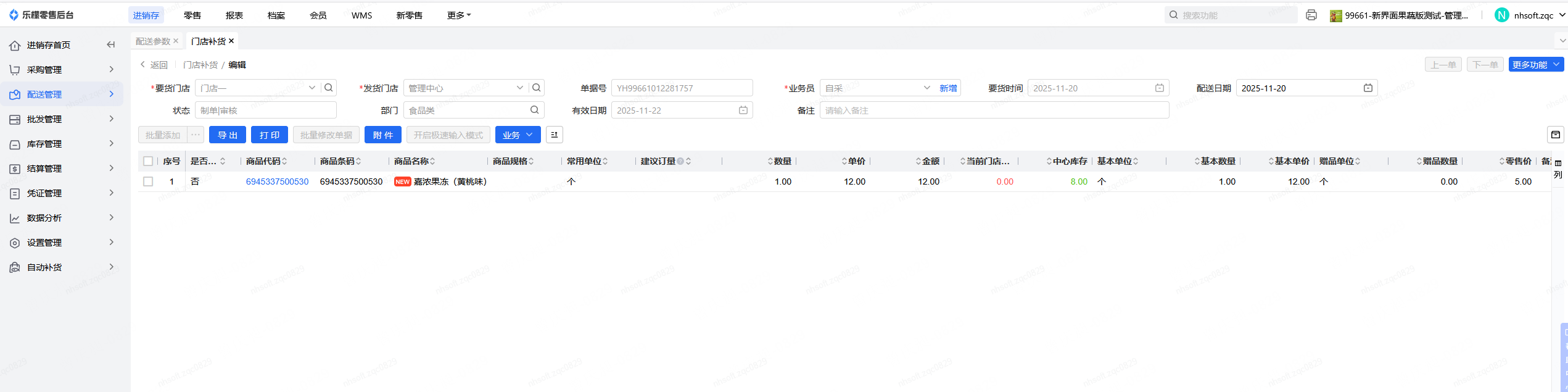The height and width of the screenshot is (392, 1568).
Task: Sort by 商品条码 column
Action: (358, 161)
